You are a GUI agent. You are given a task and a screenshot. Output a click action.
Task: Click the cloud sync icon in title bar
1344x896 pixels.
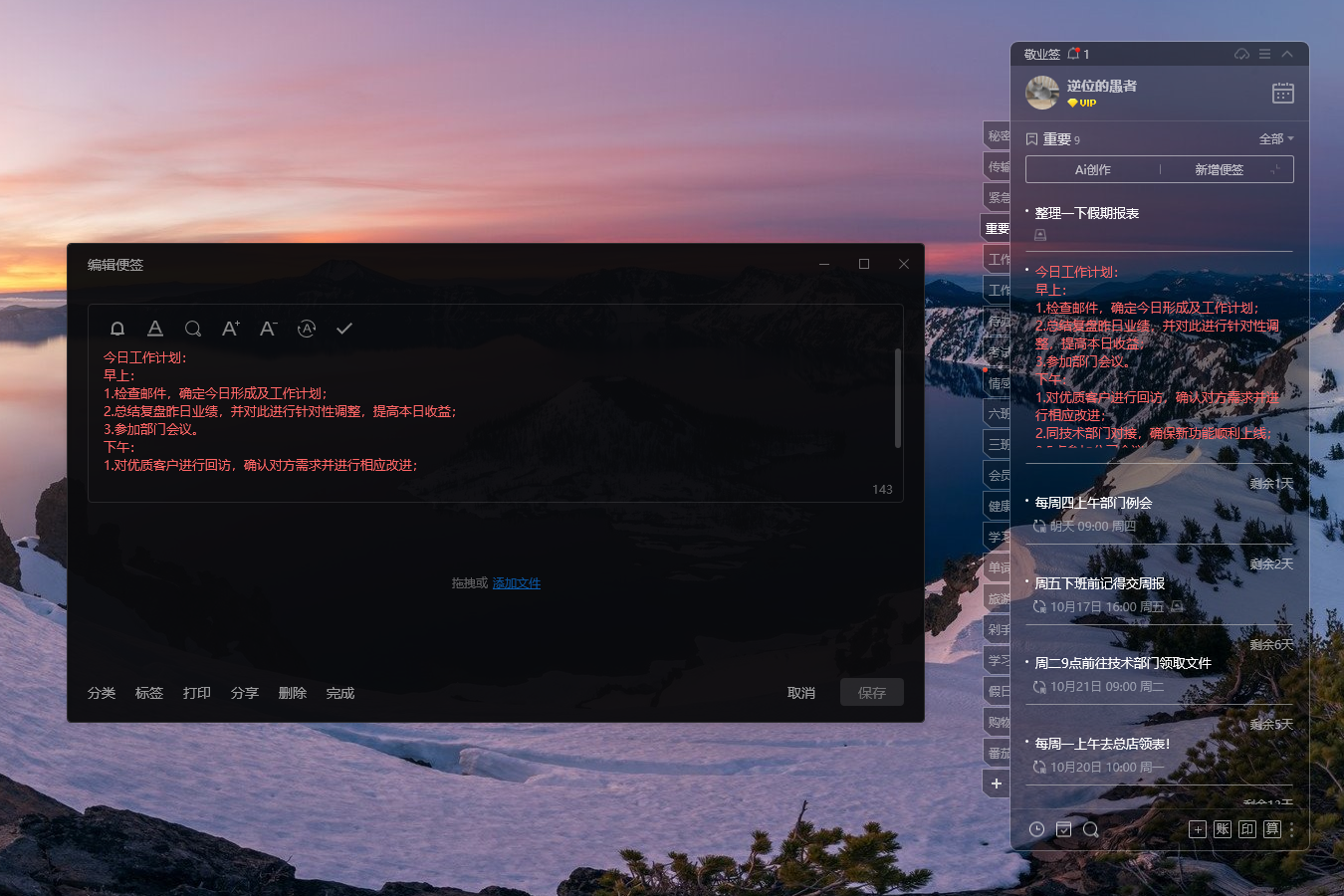click(1241, 54)
